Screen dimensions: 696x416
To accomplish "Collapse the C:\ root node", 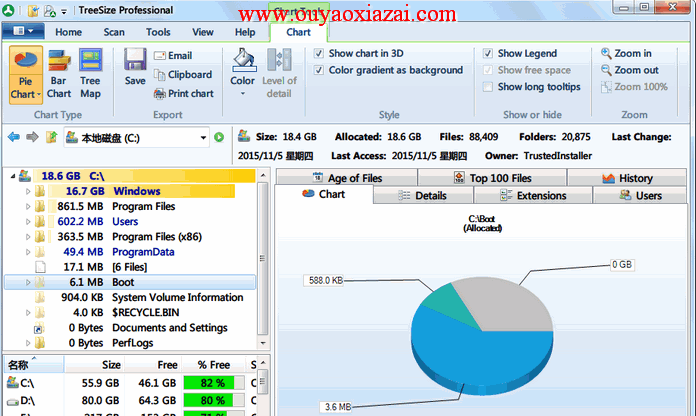I will 13,176.
